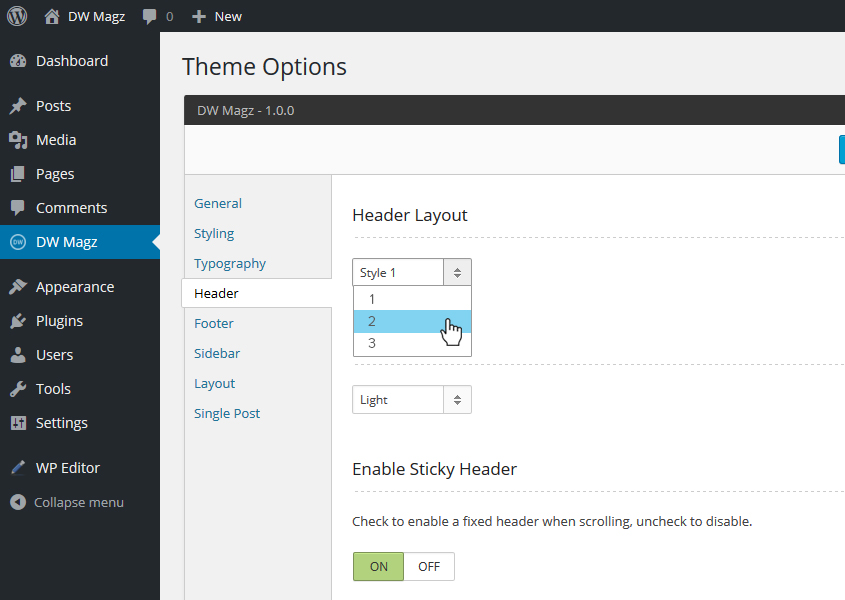Select the DW Magz menu item
This screenshot has width=845, height=600.
[x=80, y=242]
